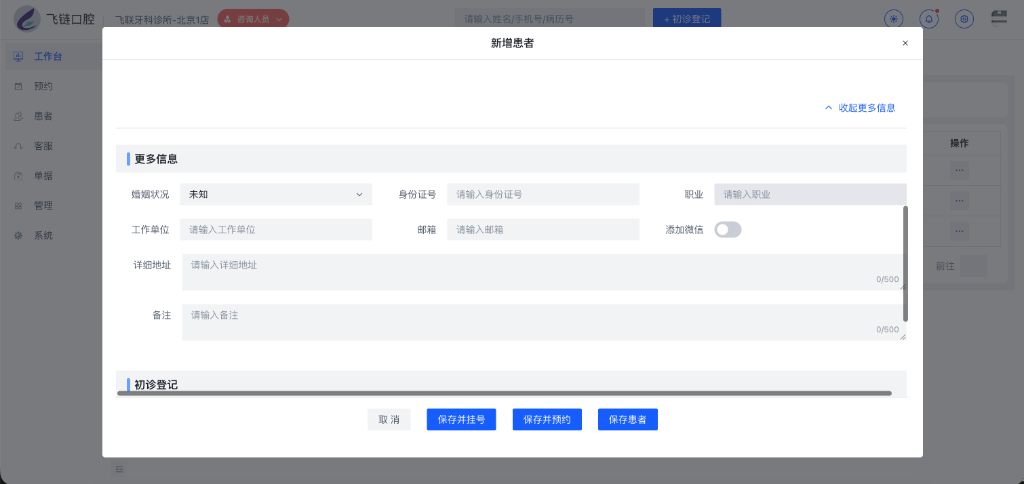
Task: Open 单据 in the sidebar
Action: [43, 176]
